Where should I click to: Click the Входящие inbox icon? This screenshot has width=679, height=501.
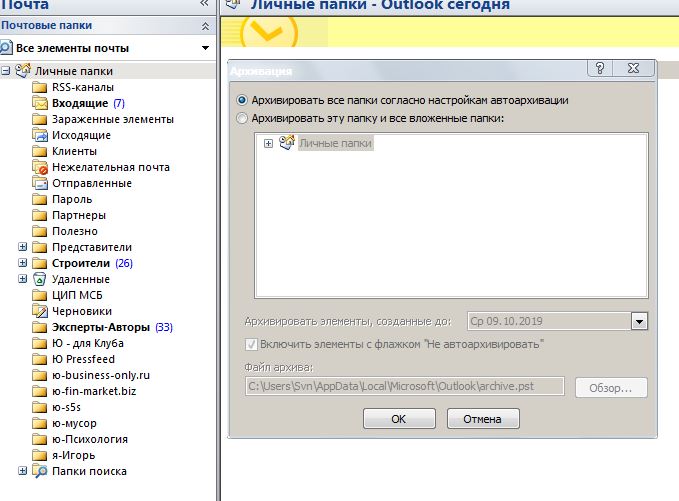click(39, 103)
